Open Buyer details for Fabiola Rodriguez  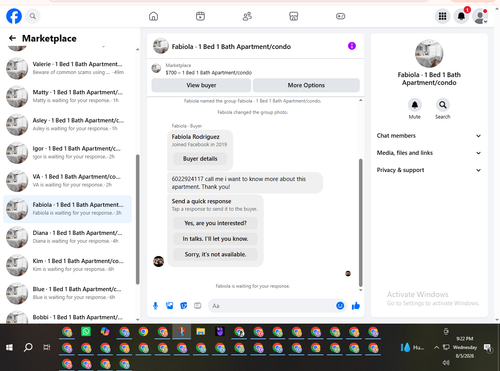point(200,159)
